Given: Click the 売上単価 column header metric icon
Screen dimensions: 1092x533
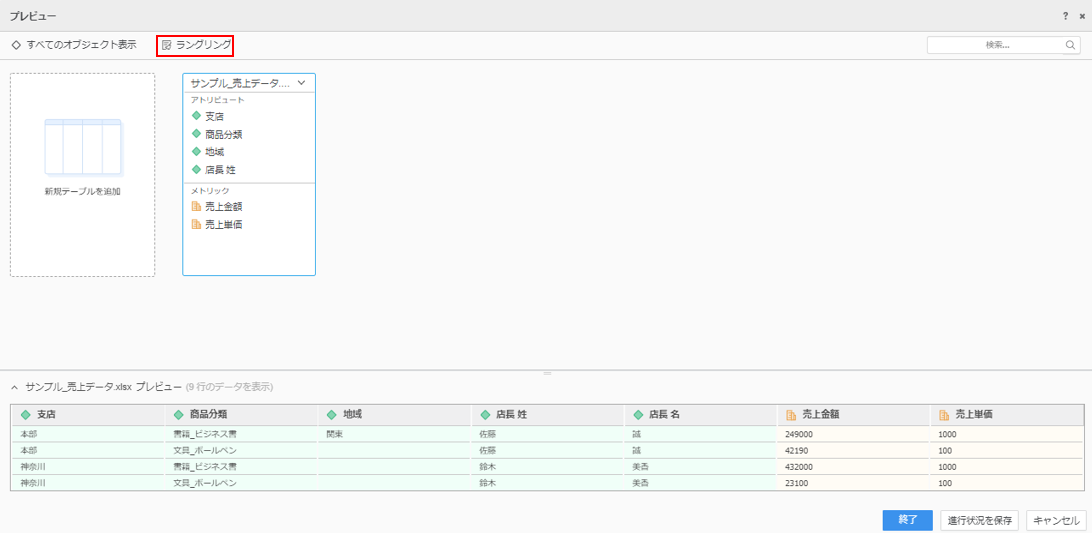Looking at the screenshot, I should point(944,415).
